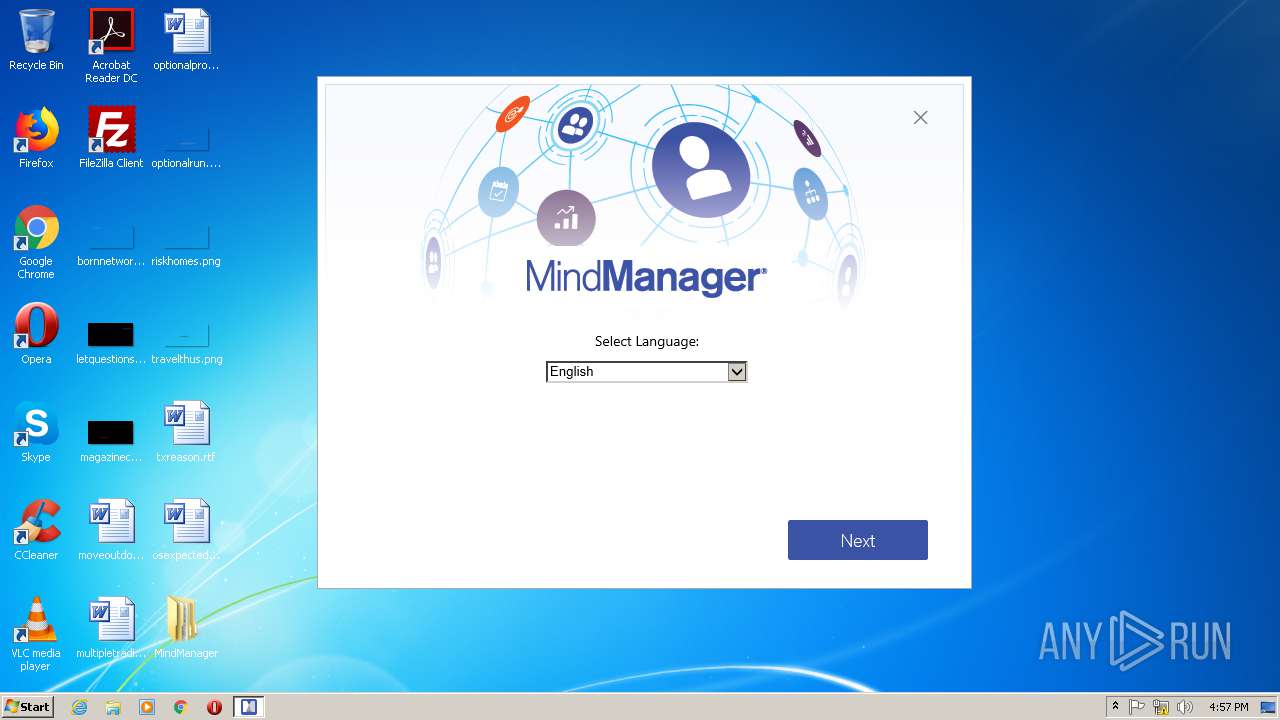This screenshot has height=720, width=1280.
Task: Close the MindManager installer dialog
Action: [x=920, y=118]
